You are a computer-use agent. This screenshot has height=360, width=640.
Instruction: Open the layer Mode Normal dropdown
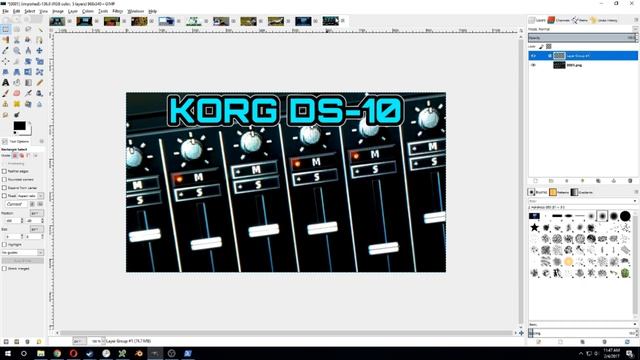click(582, 29)
